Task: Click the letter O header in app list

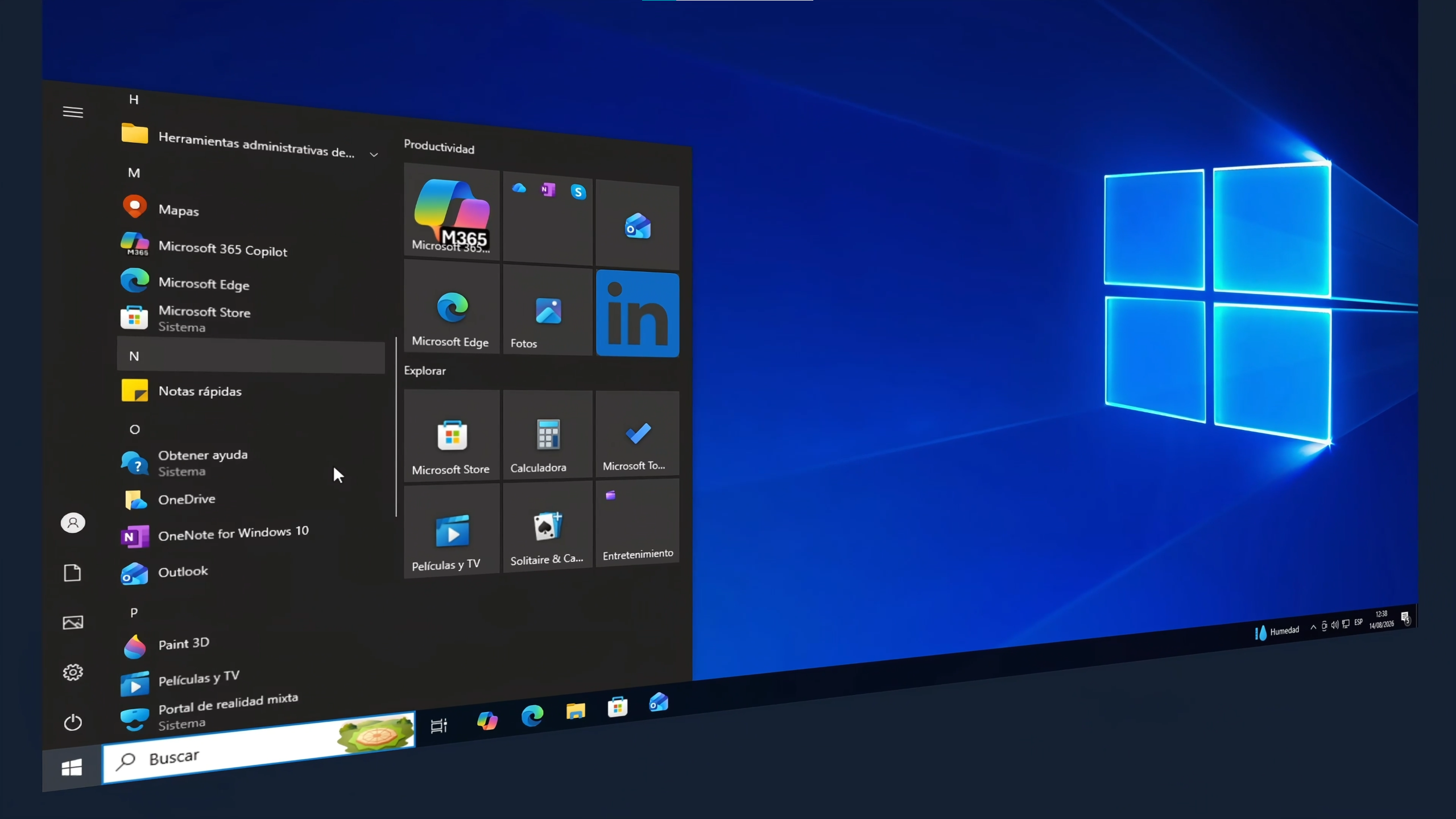Action: tap(135, 429)
